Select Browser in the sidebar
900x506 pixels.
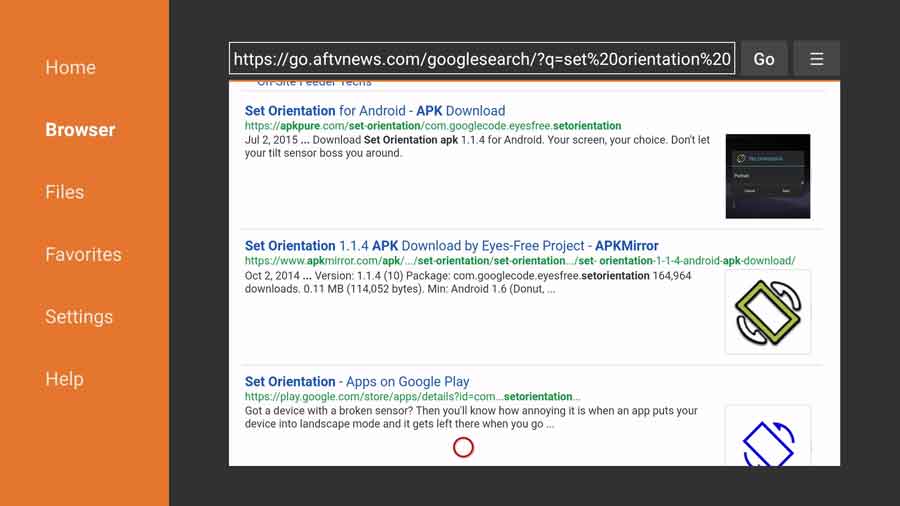[80, 130]
